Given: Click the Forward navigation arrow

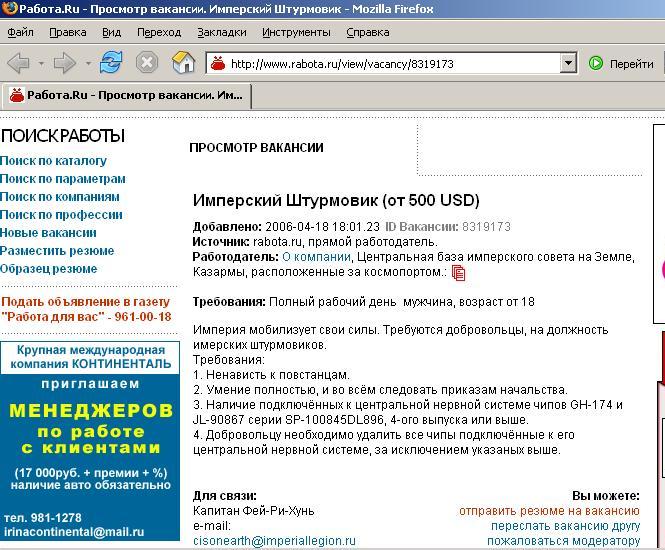Looking at the screenshot, I should coord(65,63).
